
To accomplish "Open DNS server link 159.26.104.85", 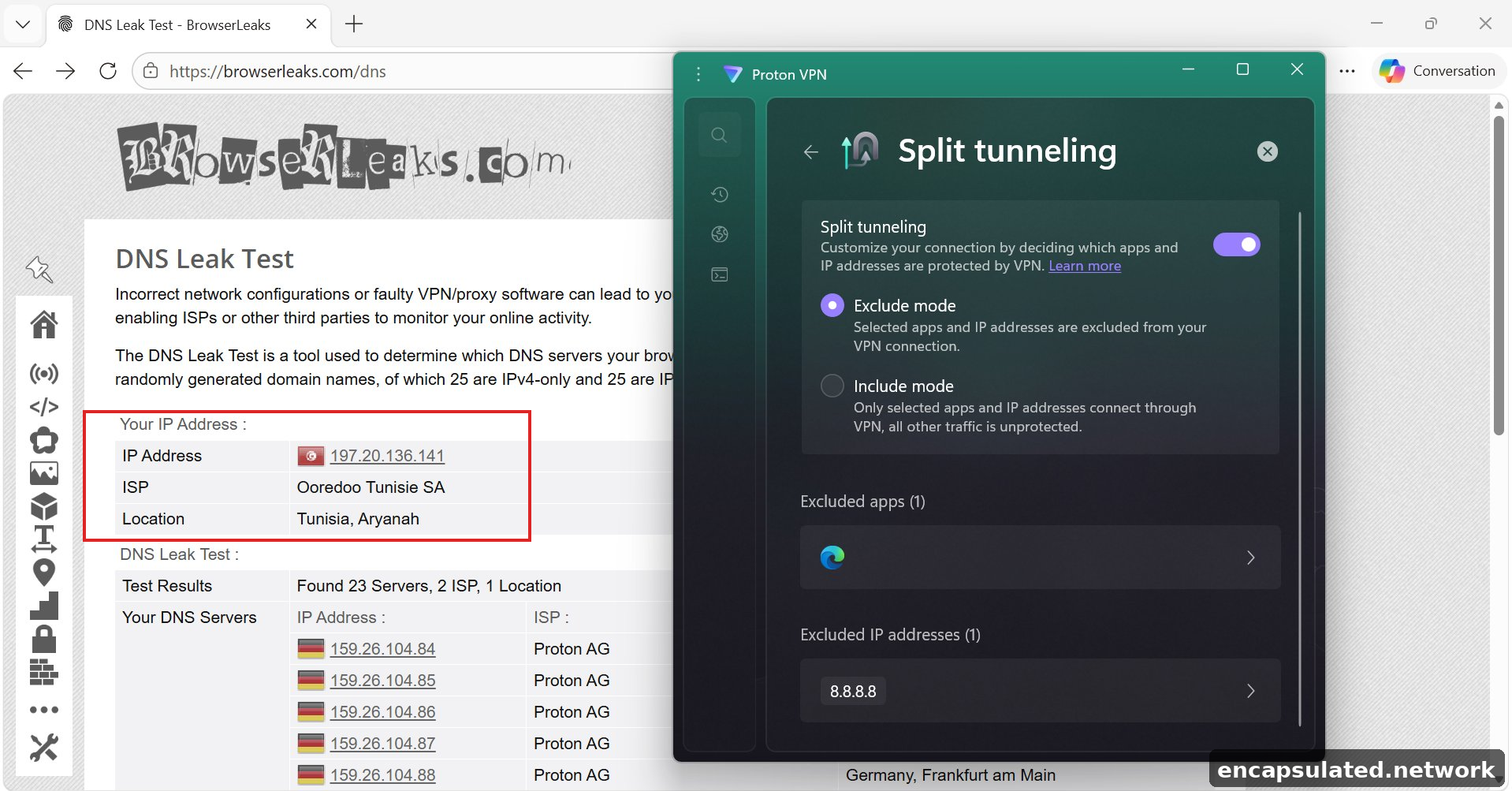I will click(x=382, y=681).
